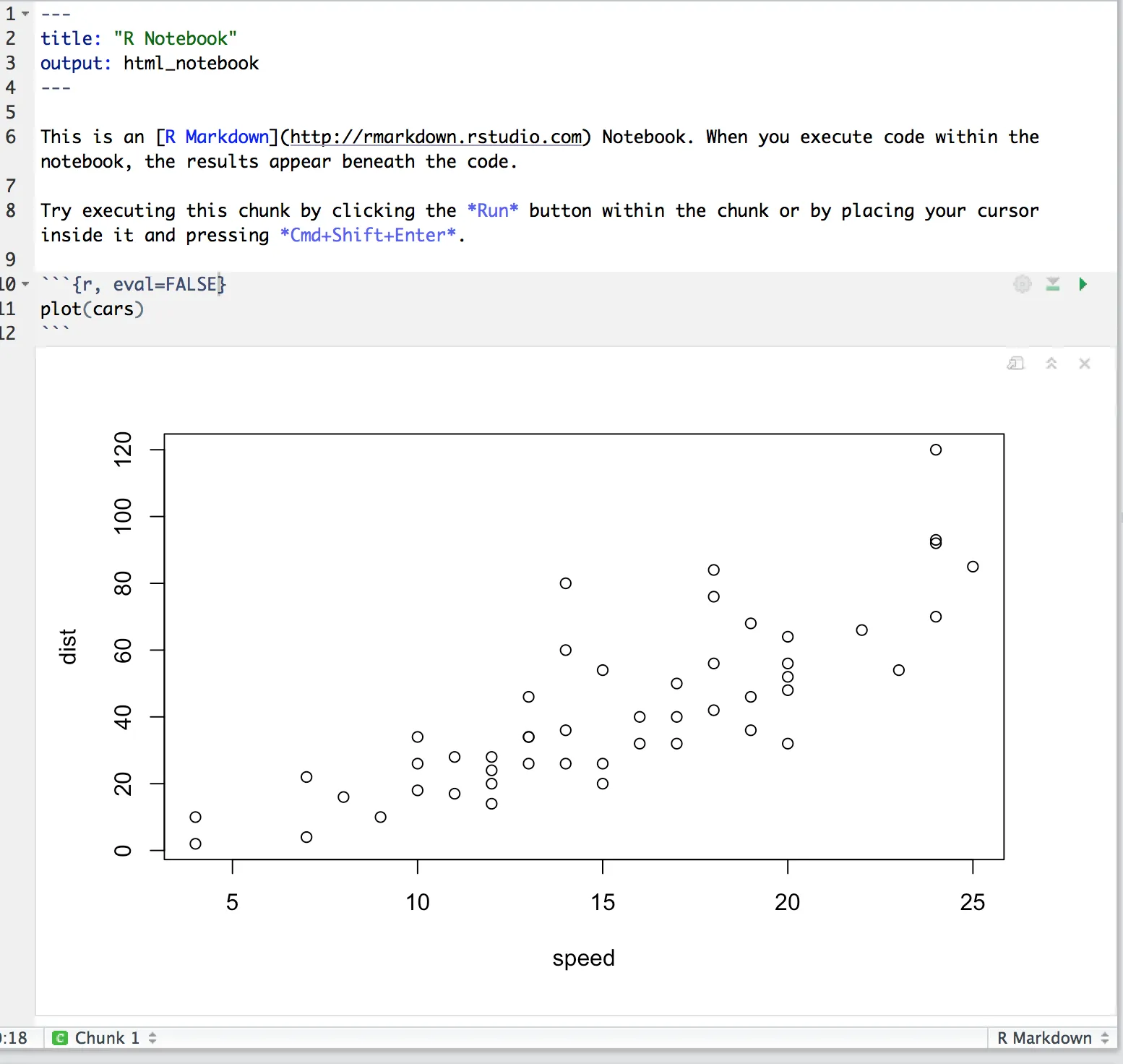Screen dimensions: 1123x1064
Task: Click the green chunk icon in status bar
Action: (x=61, y=1038)
